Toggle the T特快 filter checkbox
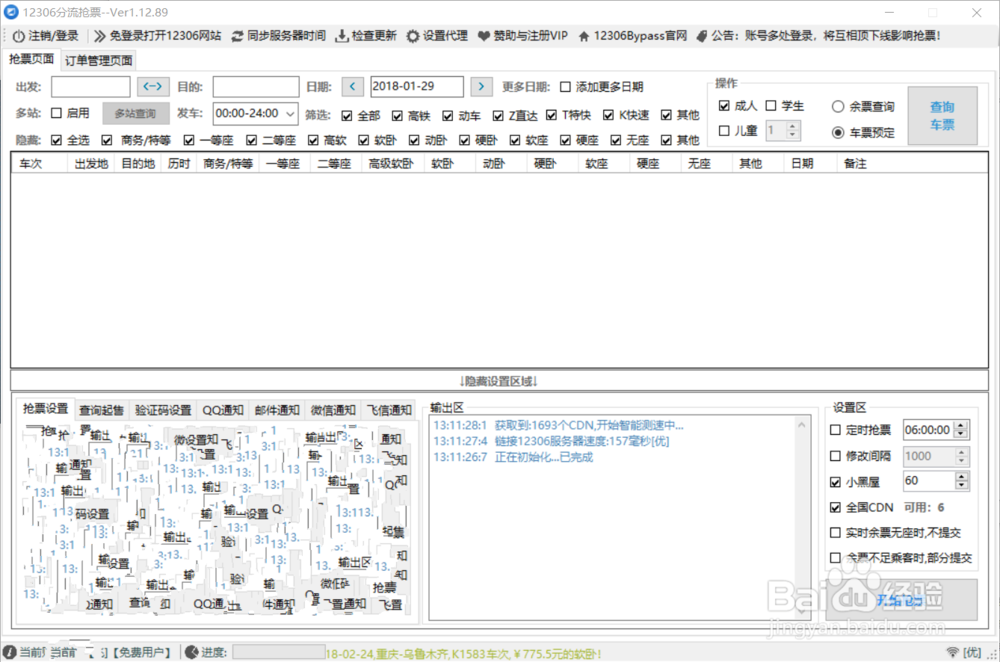The image size is (1000, 662). tap(552, 115)
